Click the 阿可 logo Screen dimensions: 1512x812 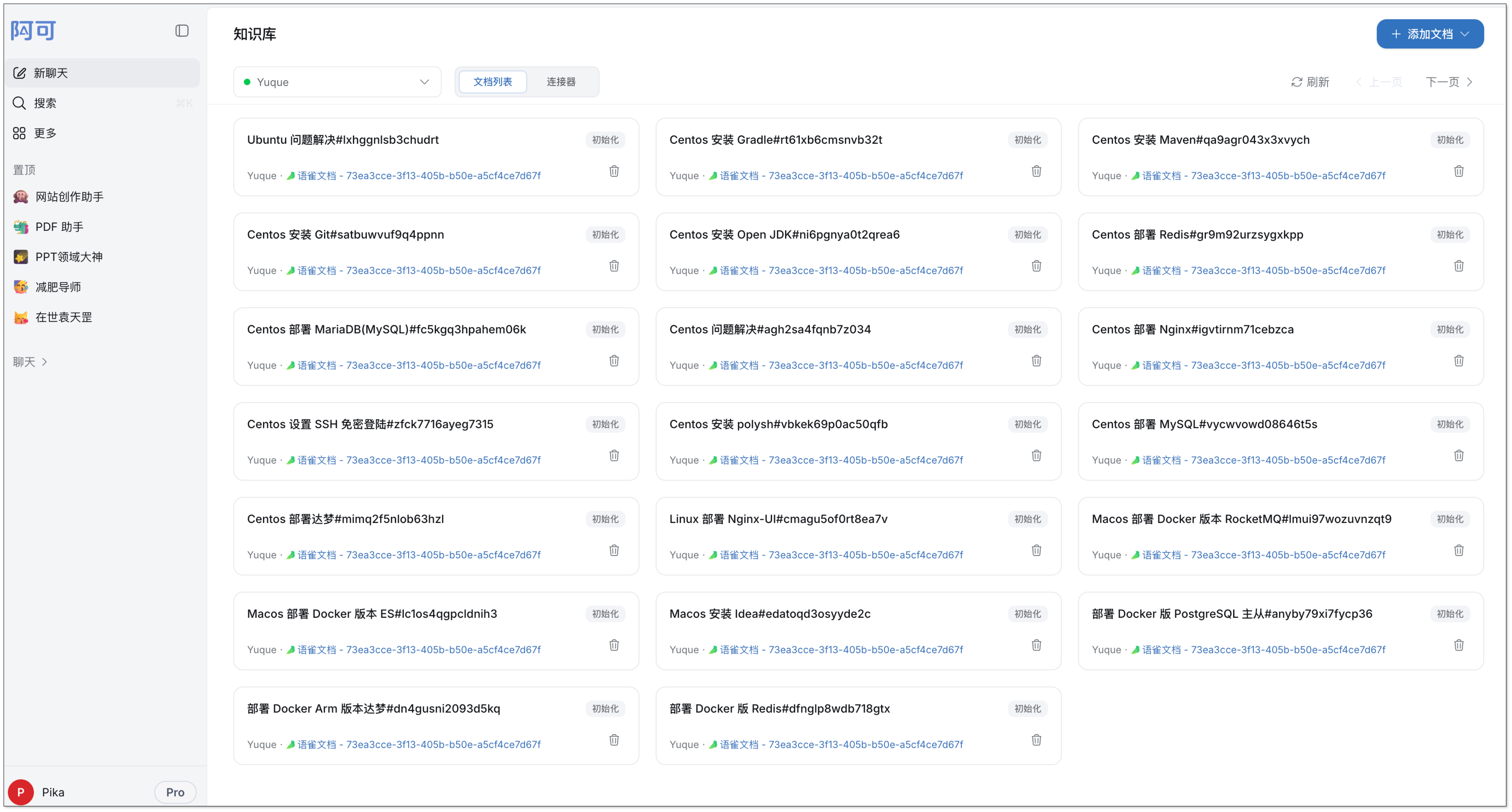(x=34, y=31)
